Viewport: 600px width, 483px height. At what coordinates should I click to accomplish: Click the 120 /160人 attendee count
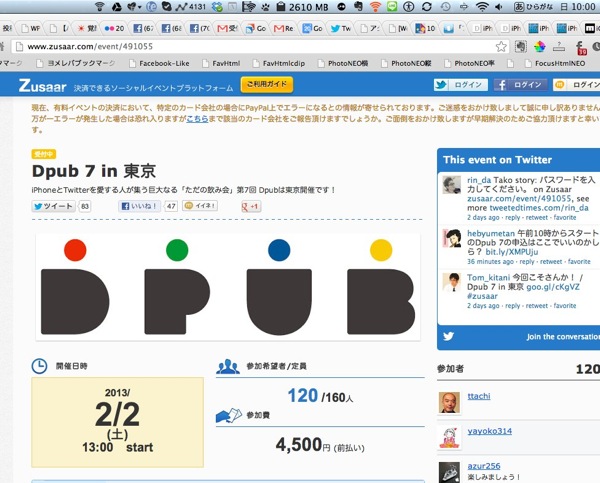point(320,396)
